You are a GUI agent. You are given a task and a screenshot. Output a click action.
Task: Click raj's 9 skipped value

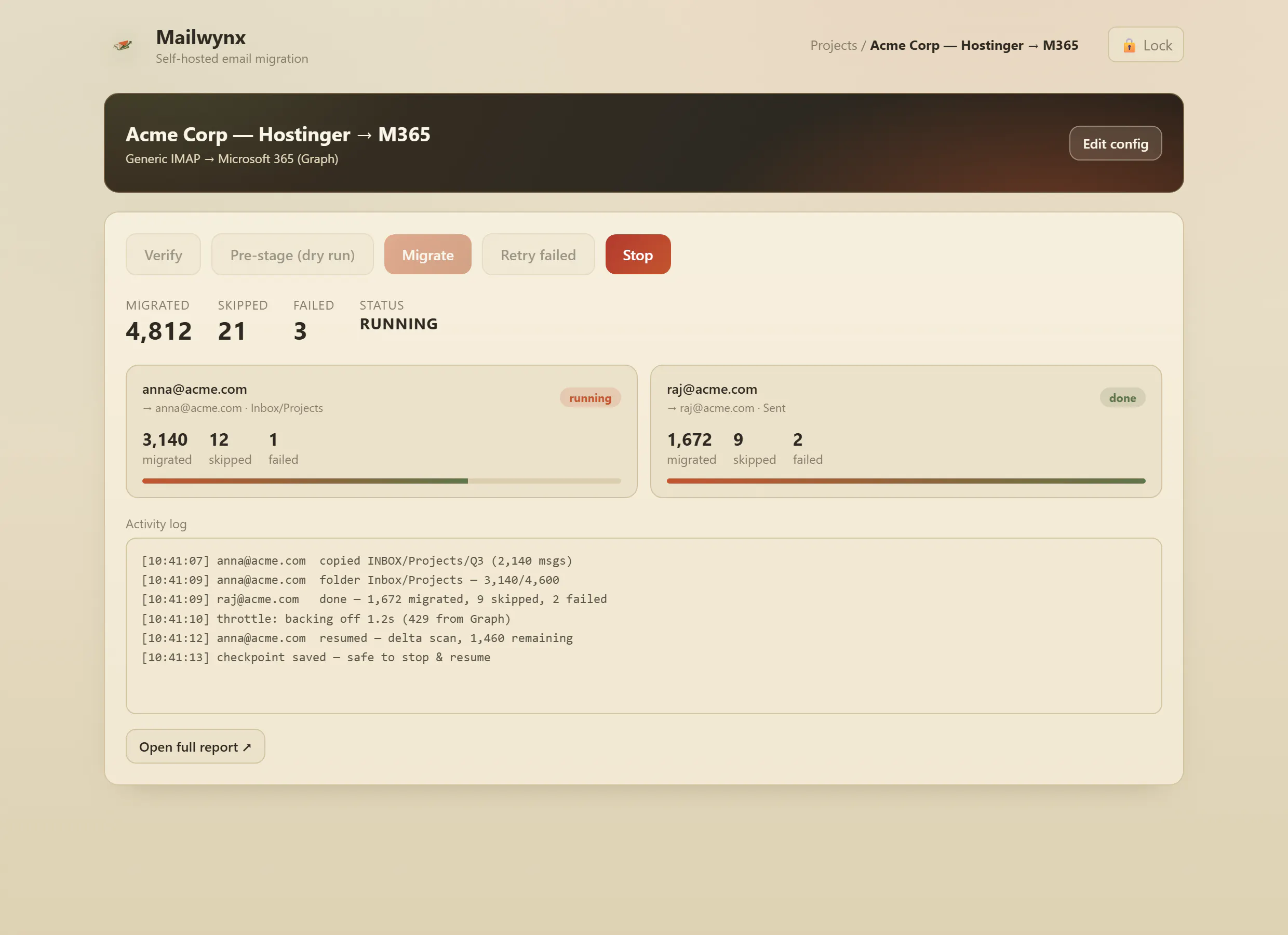pyautogui.click(x=737, y=439)
